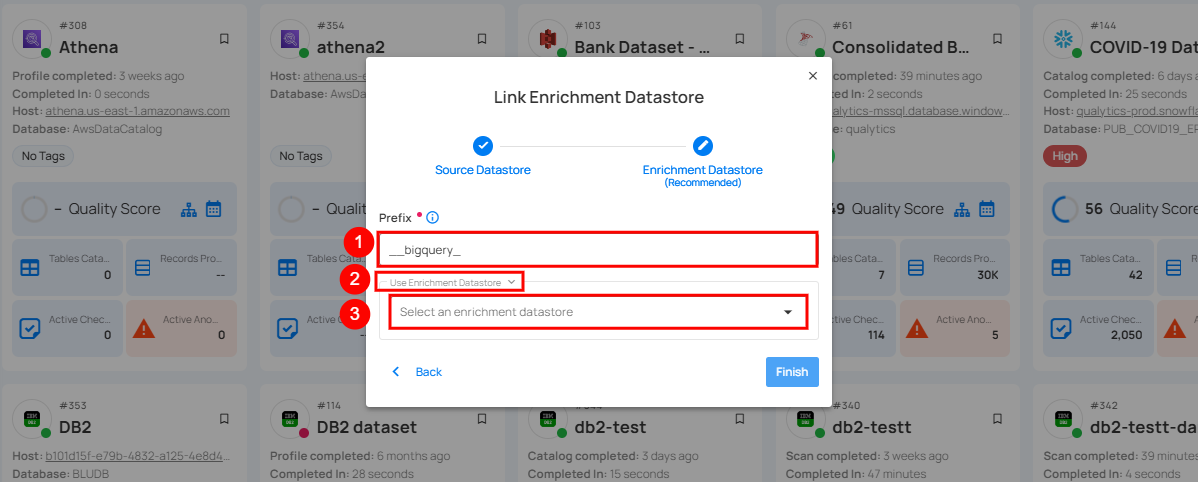Go to the Enrichment Datastore step
The image size is (1198, 482).
tap(702, 146)
